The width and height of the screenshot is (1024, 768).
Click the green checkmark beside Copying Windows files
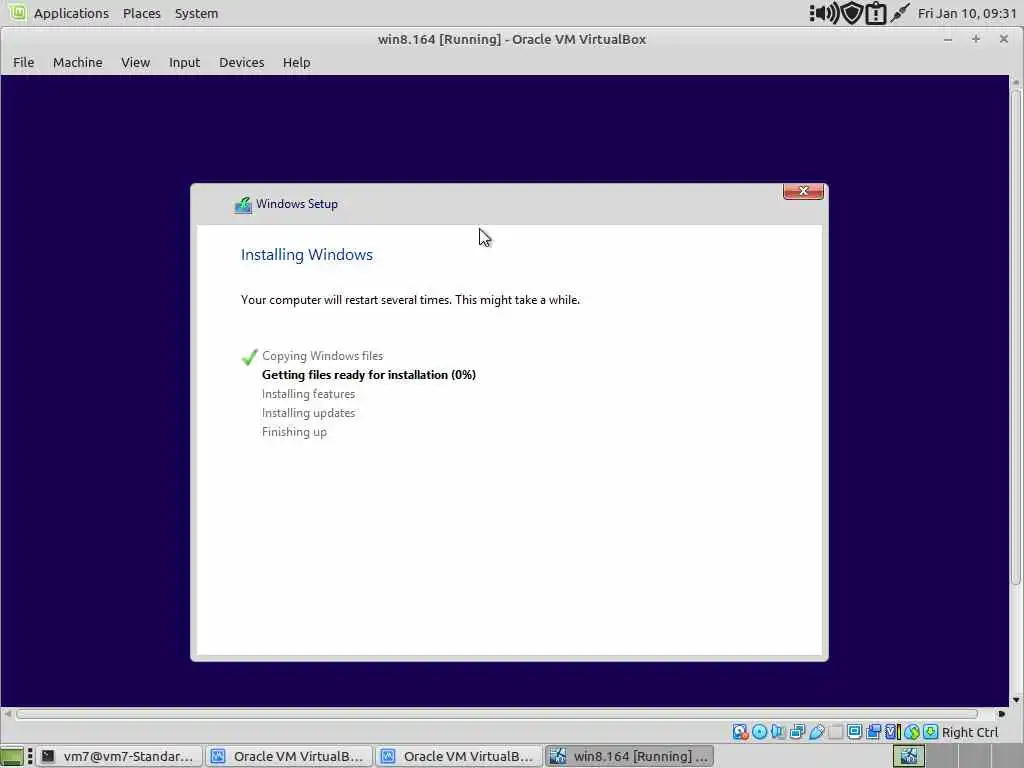coord(249,357)
